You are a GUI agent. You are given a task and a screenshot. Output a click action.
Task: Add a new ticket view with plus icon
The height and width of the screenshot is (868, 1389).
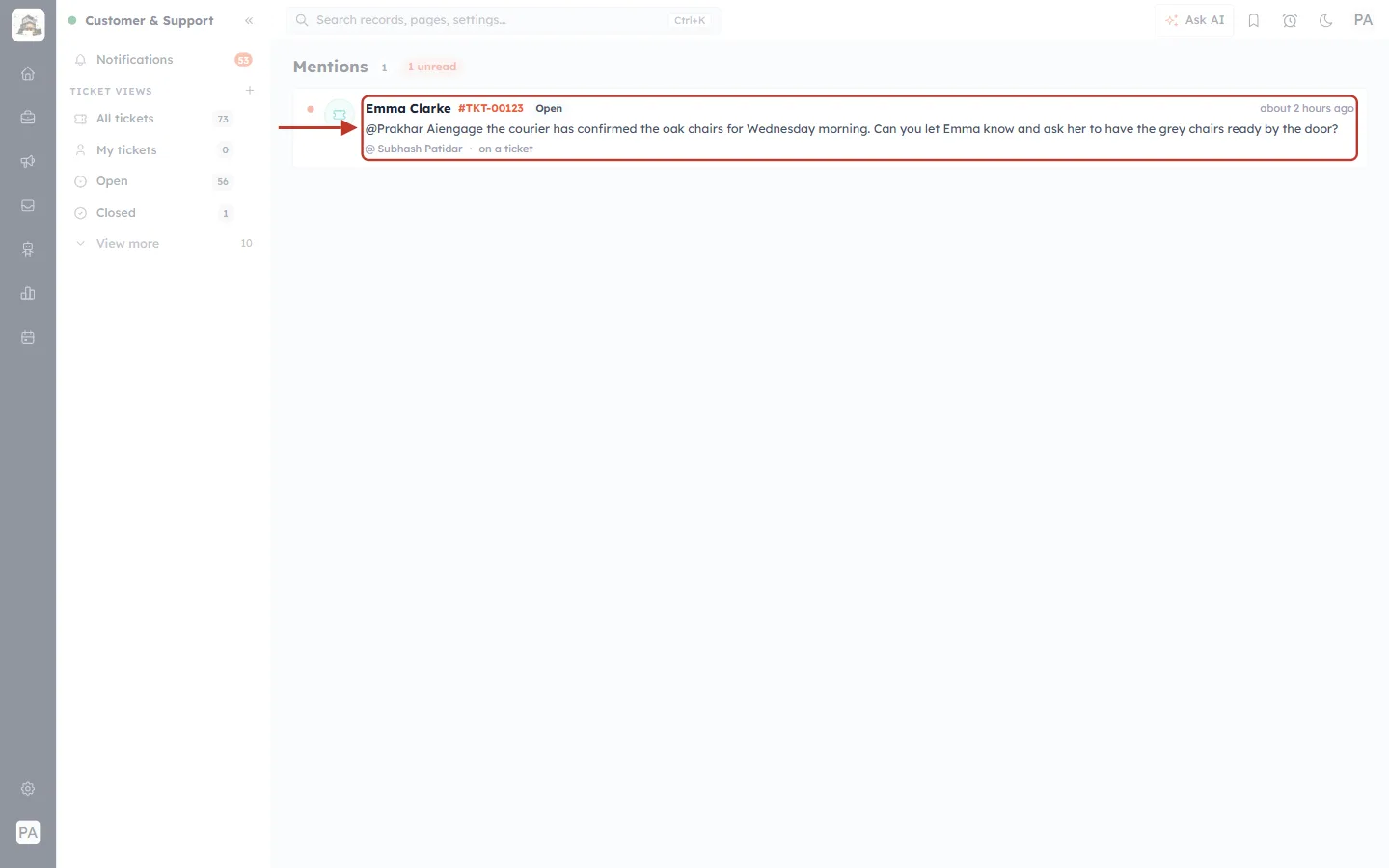pyautogui.click(x=250, y=91)
